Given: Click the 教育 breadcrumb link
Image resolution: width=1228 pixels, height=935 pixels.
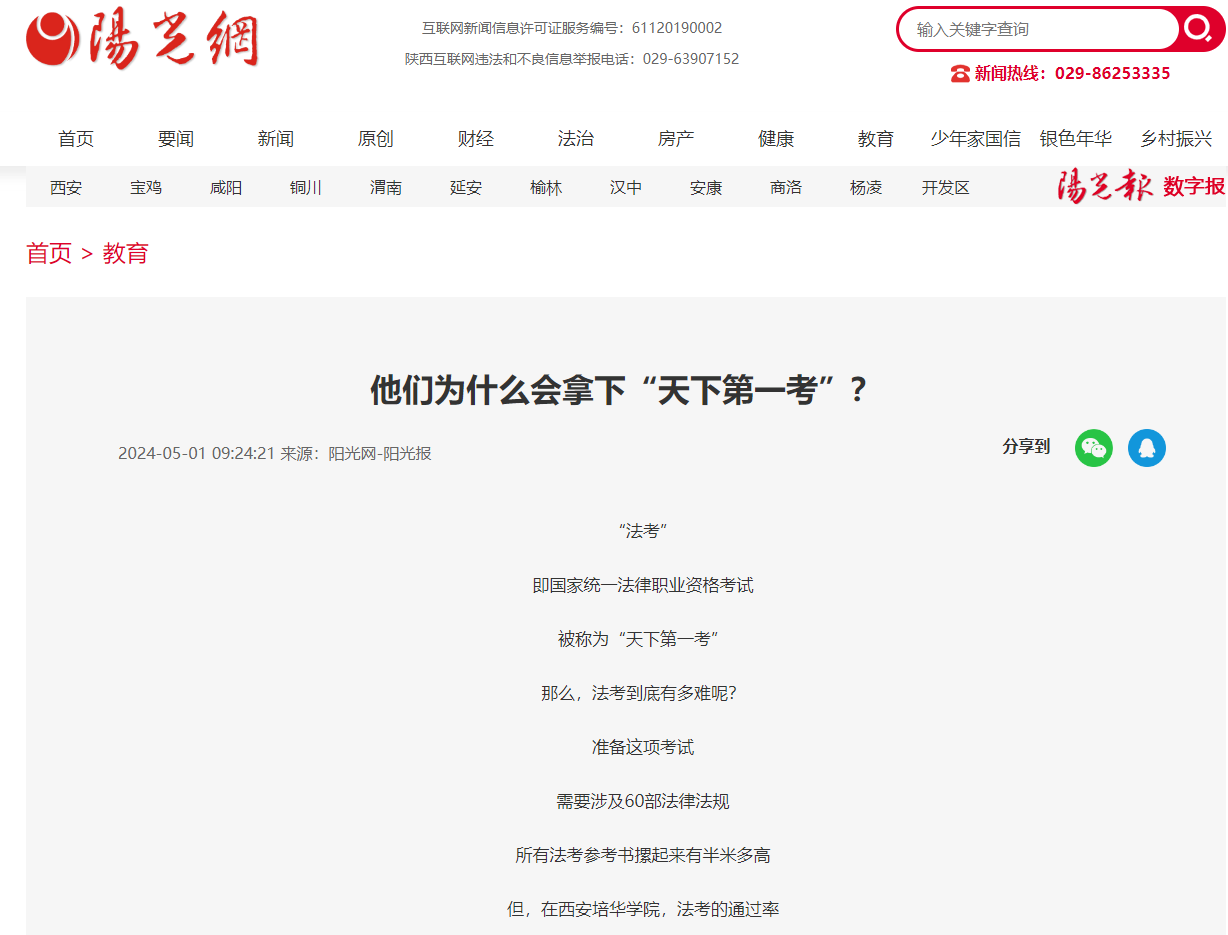Looking at the screenshot, I should [125, 253].
